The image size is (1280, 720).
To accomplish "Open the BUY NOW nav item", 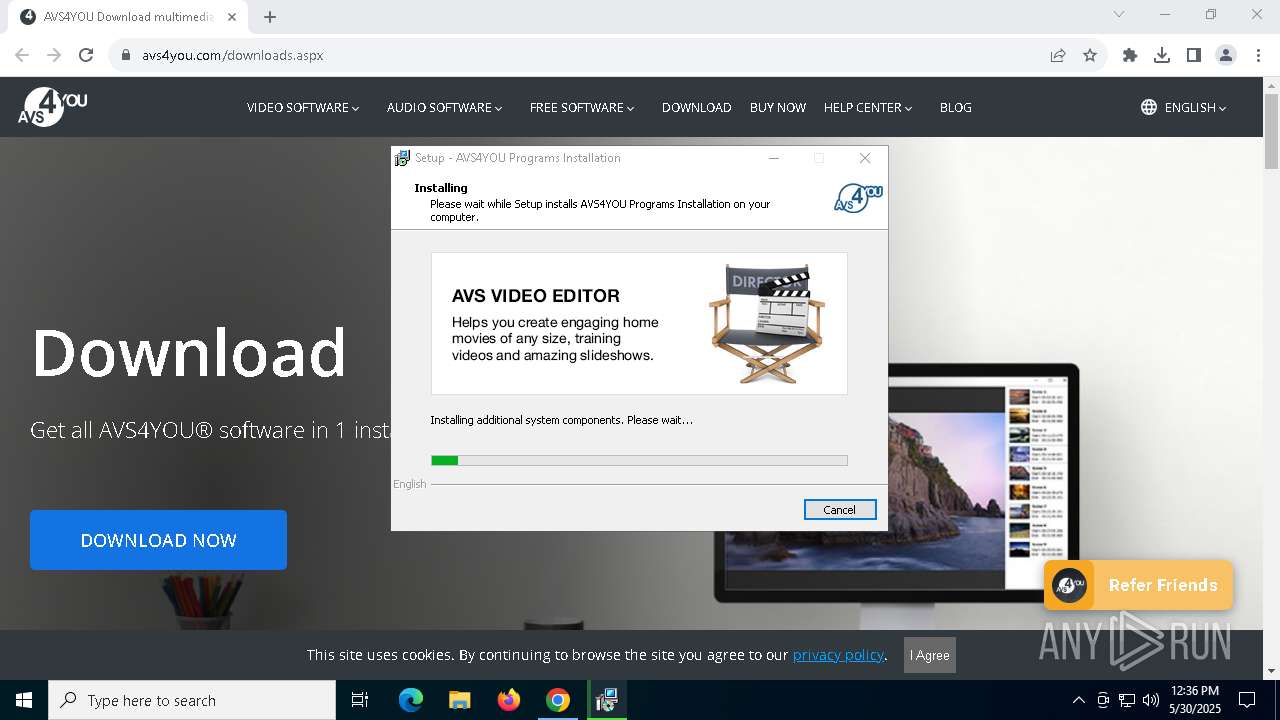I will pos(777,107).
